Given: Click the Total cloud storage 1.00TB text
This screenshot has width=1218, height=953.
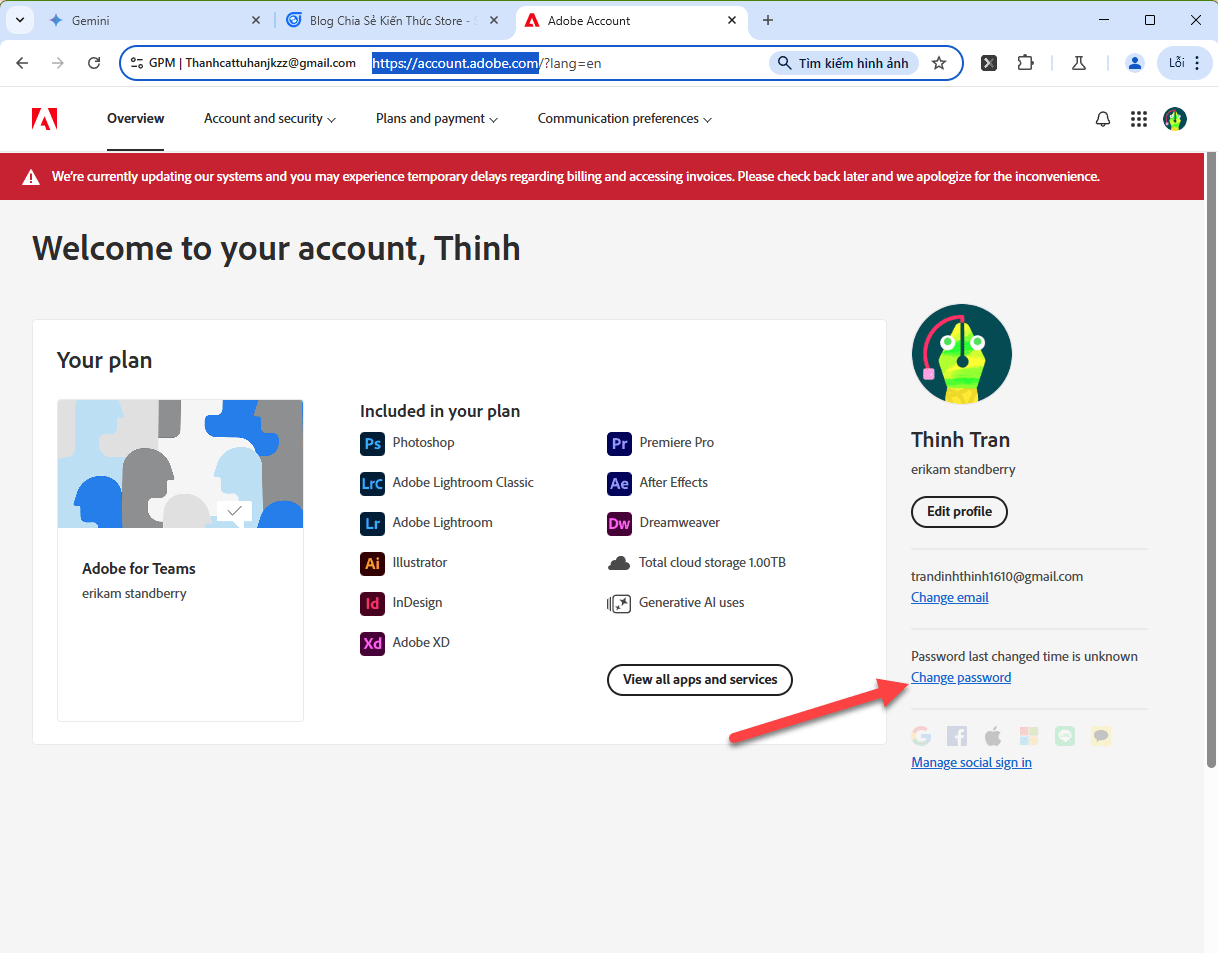Looking at the screenshot, I should [x=713, y=563].
